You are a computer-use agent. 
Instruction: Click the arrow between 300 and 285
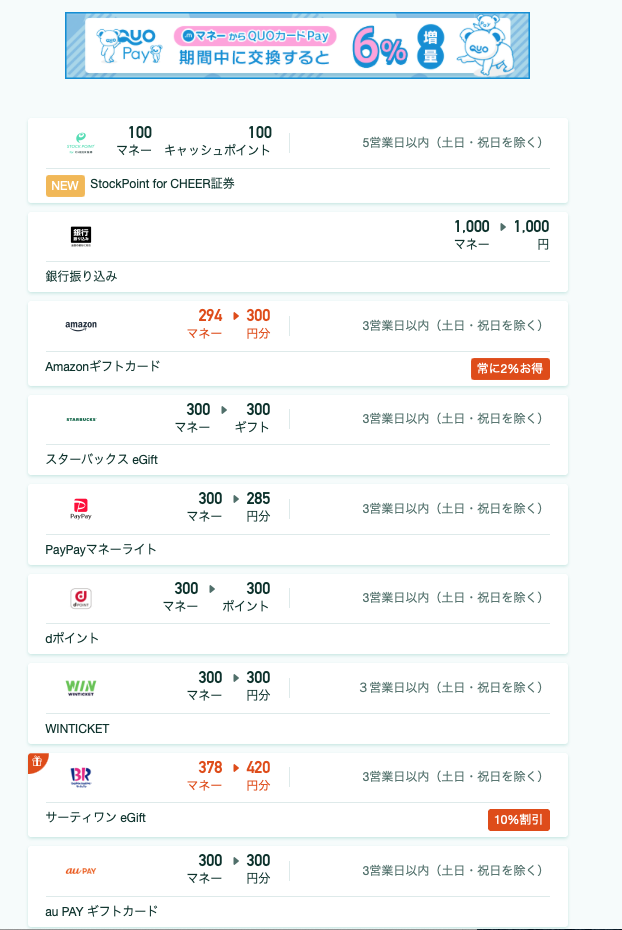pos(236,499)
